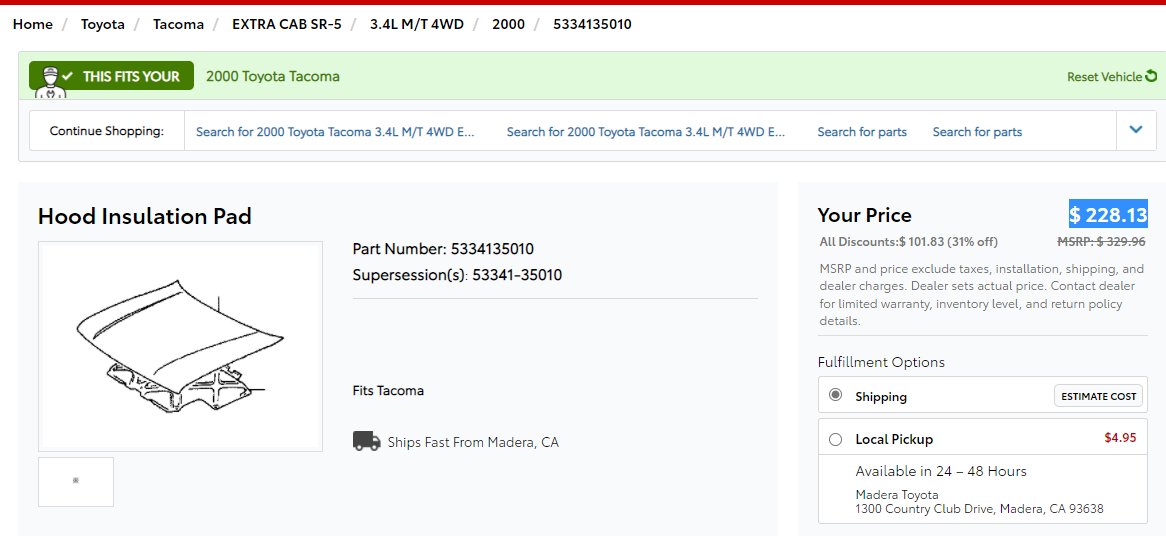Click the 1300 Country Club Drive address
1166x536 pixels.
(979, 509)
